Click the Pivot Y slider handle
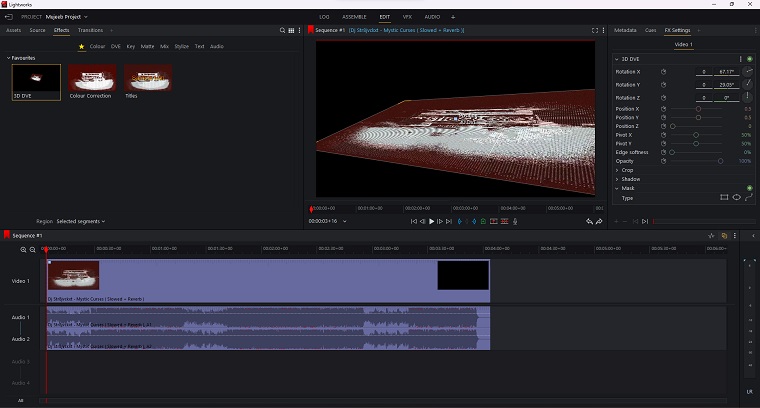The width and height of the screenshot is (760, 408). (696, 144)
